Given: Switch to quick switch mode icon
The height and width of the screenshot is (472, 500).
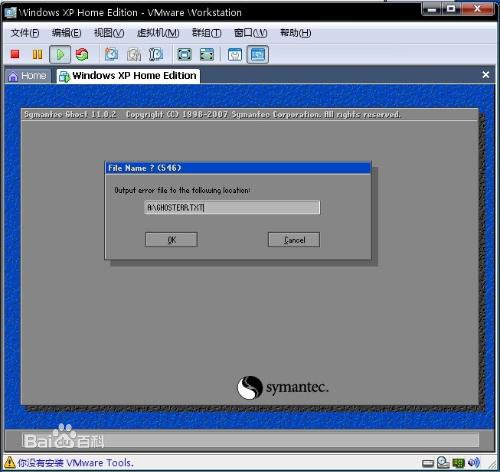Looking at the screenshot, I should coord(207,54).
